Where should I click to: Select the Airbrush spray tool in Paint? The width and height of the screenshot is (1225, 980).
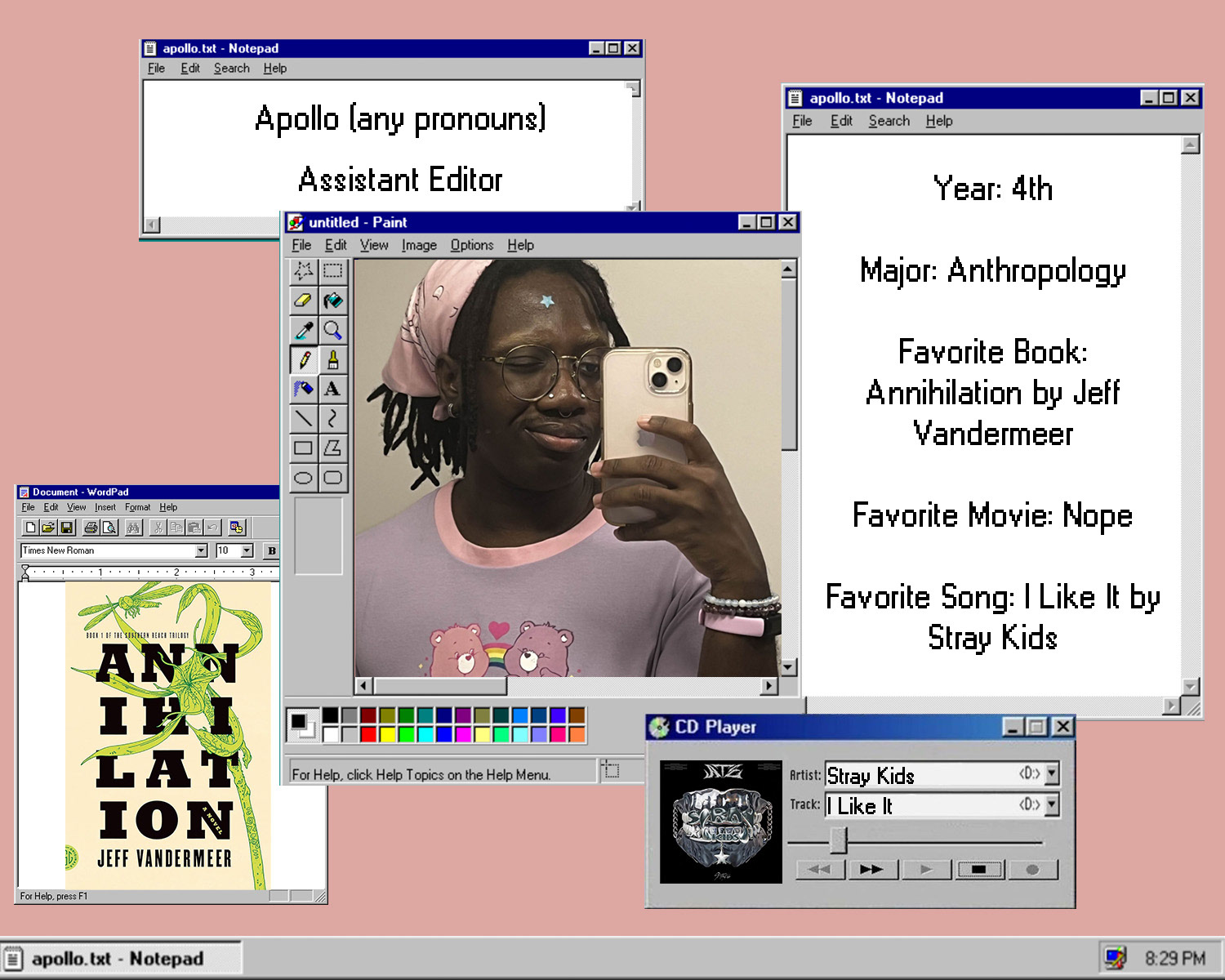303,389
